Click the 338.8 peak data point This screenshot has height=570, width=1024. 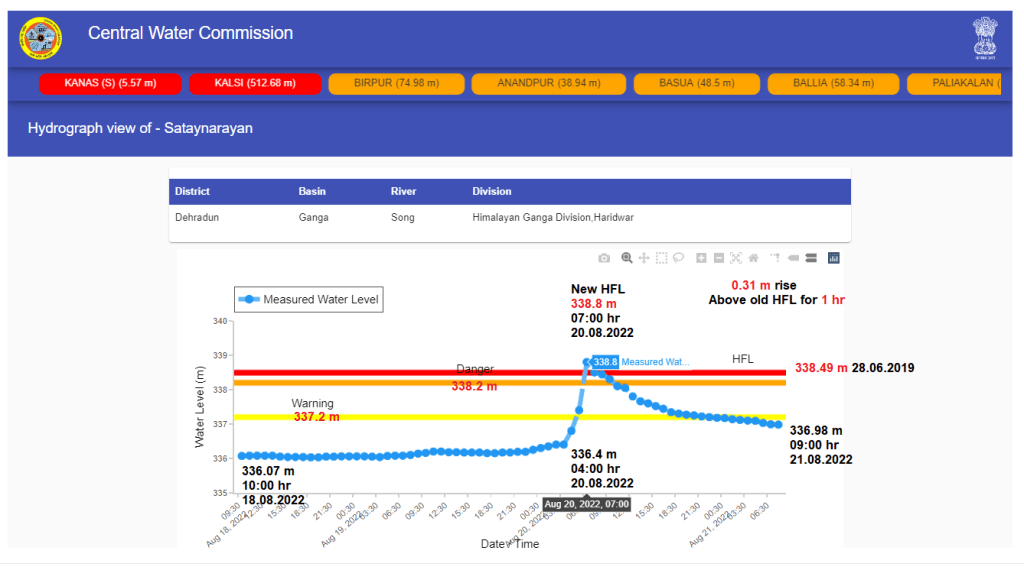[587, 362]
